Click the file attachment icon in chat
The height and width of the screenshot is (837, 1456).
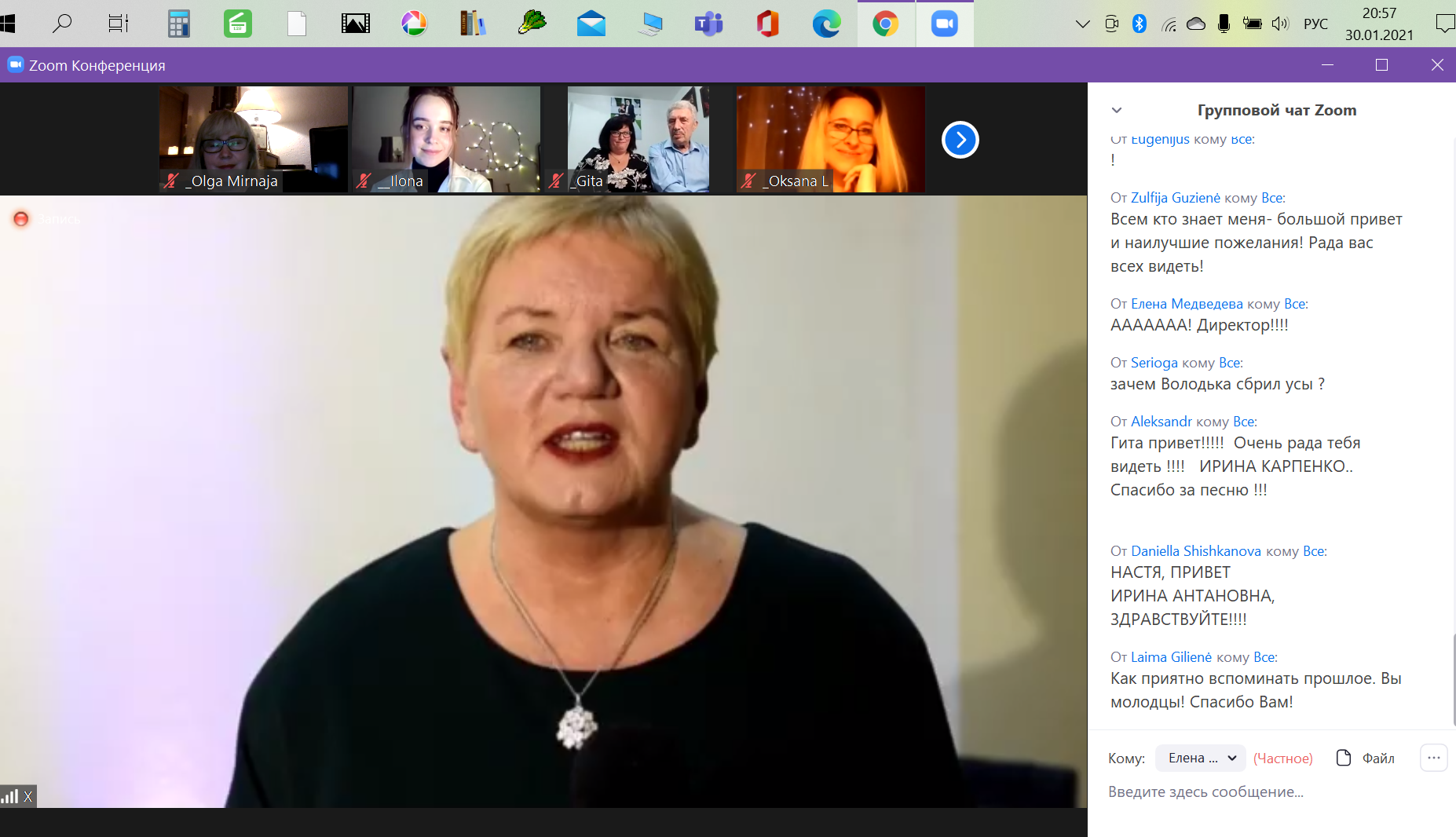point(1344,758)
